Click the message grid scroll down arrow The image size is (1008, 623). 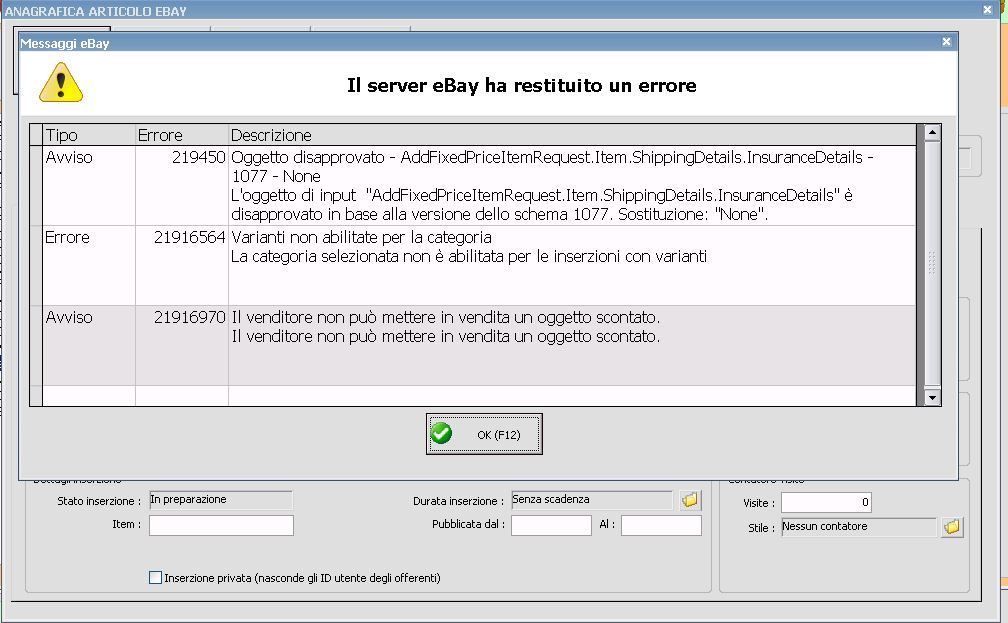(932, 397)
